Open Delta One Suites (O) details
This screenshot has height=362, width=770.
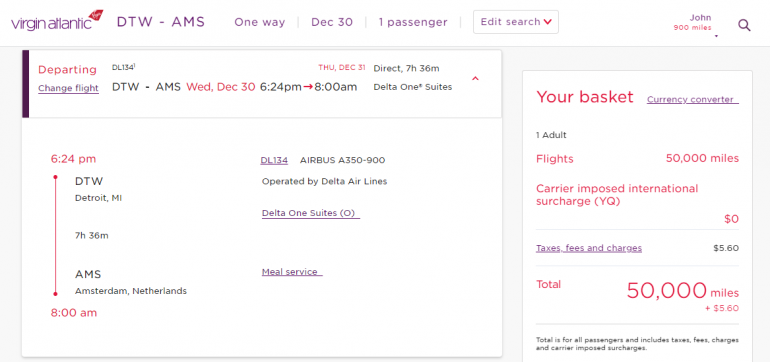click(x=311, y=213)
